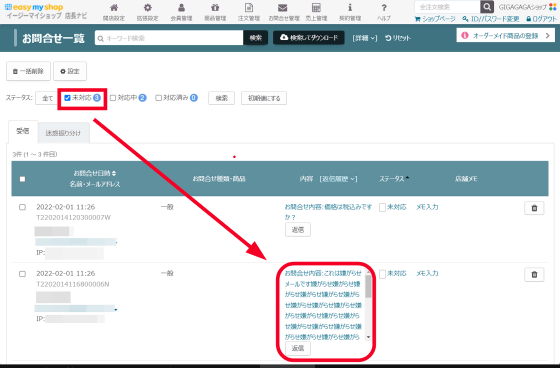Viewport: 560px width, 368px height.
Task: Open the 商品管理 gift icon
Action: [x=215, y=8]
